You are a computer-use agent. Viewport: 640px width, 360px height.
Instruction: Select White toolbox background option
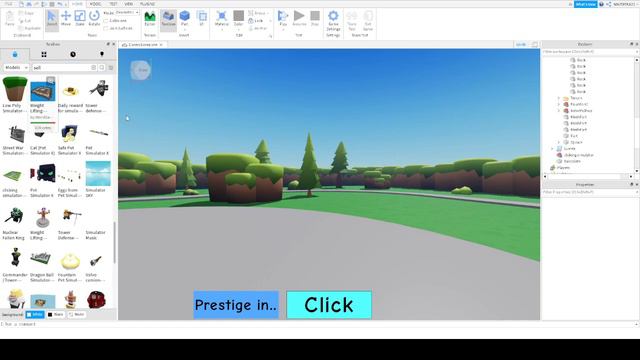(35, 314)
